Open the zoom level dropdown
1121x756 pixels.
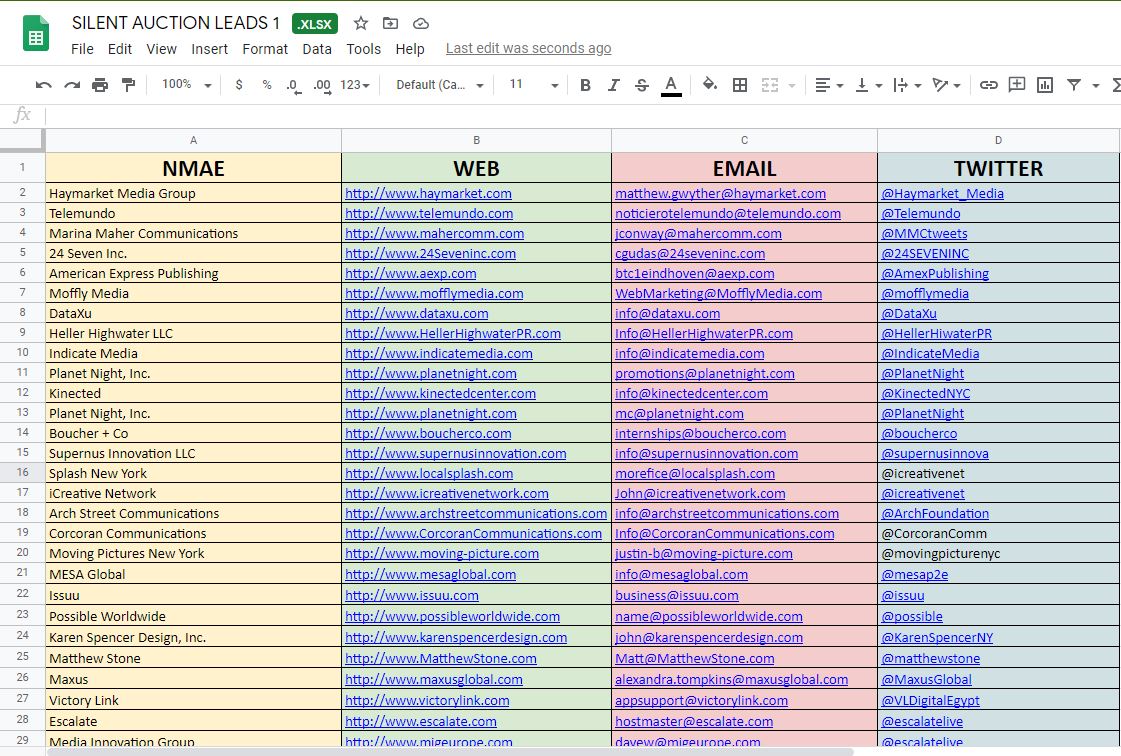pos(184,85)
